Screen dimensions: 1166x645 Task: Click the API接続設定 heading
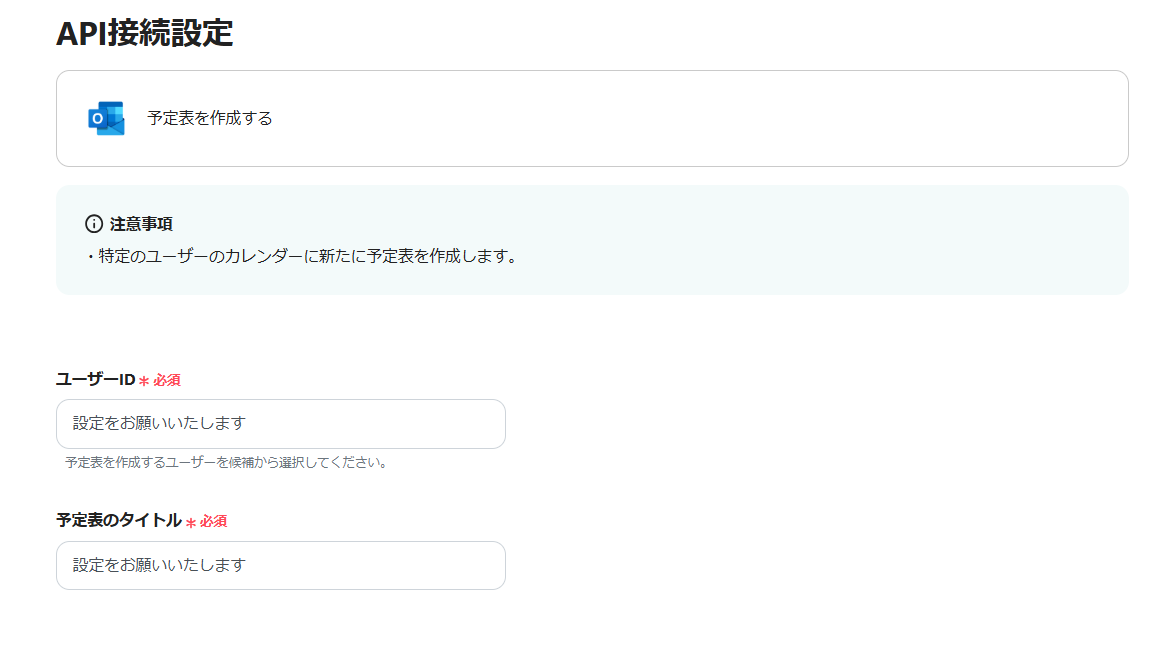(145, 33)
